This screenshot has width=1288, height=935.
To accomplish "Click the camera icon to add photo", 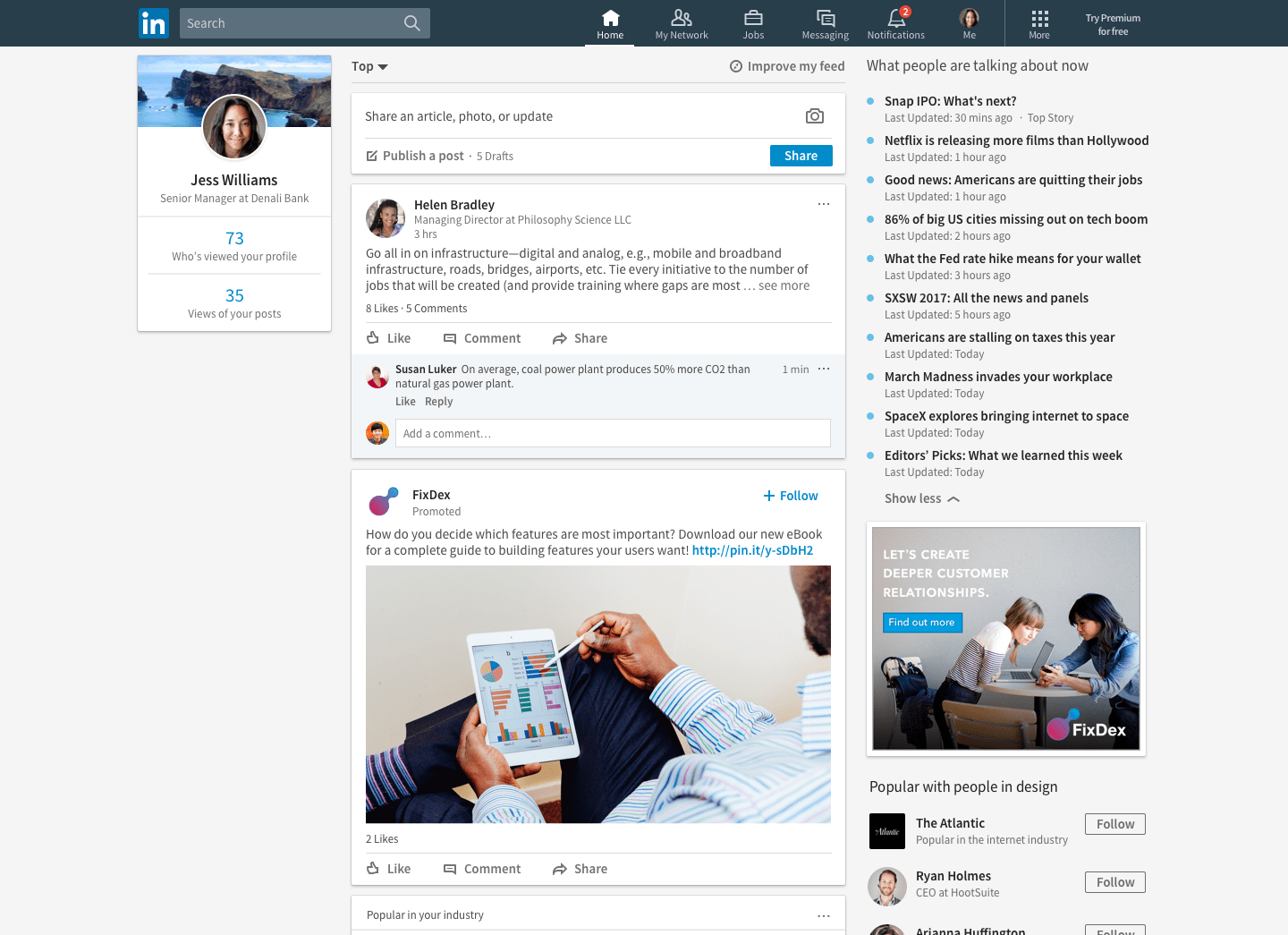I will 814,116.
